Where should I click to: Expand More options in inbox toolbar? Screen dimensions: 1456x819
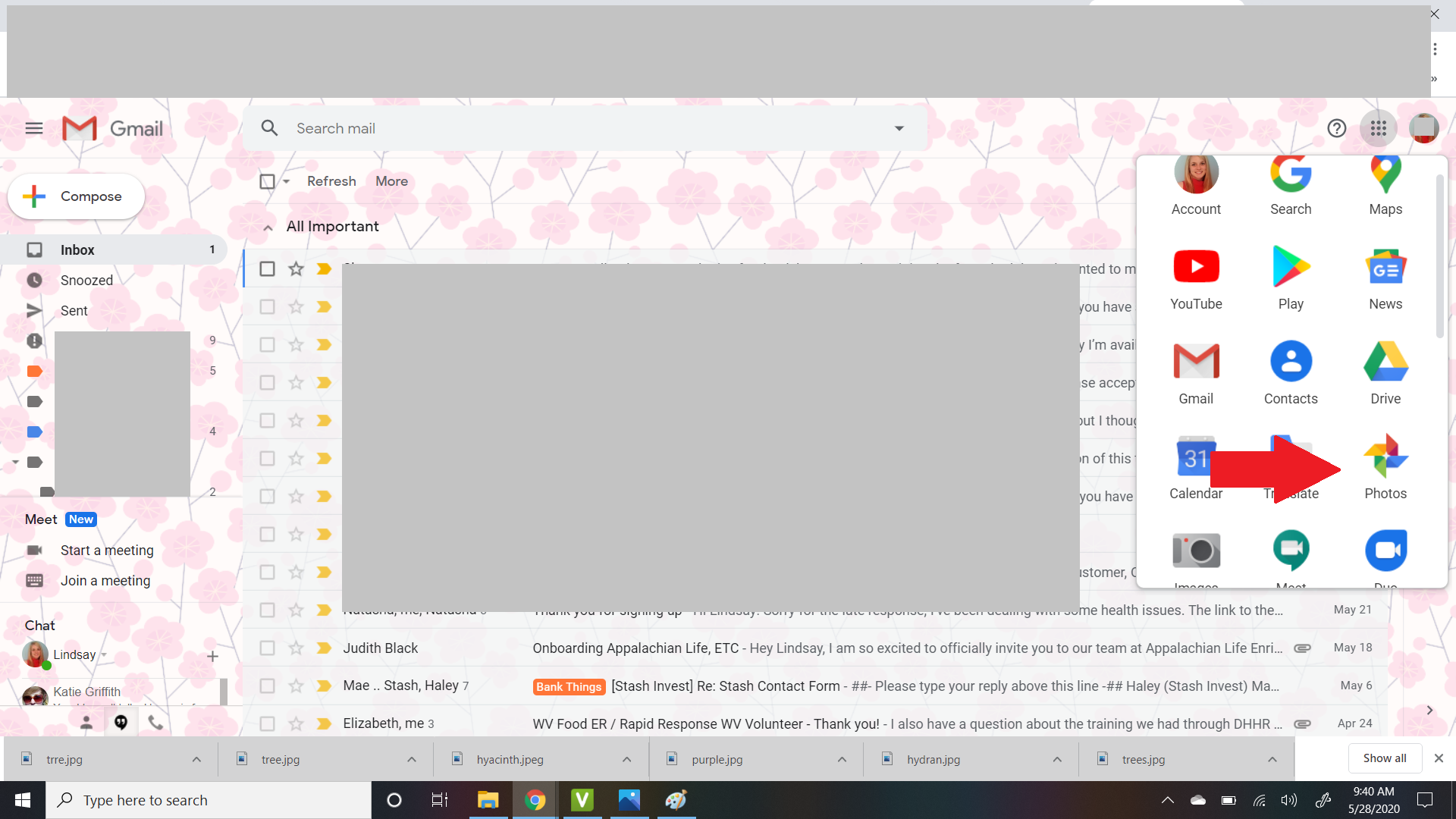pyautogui.click(x=391, y=181)
